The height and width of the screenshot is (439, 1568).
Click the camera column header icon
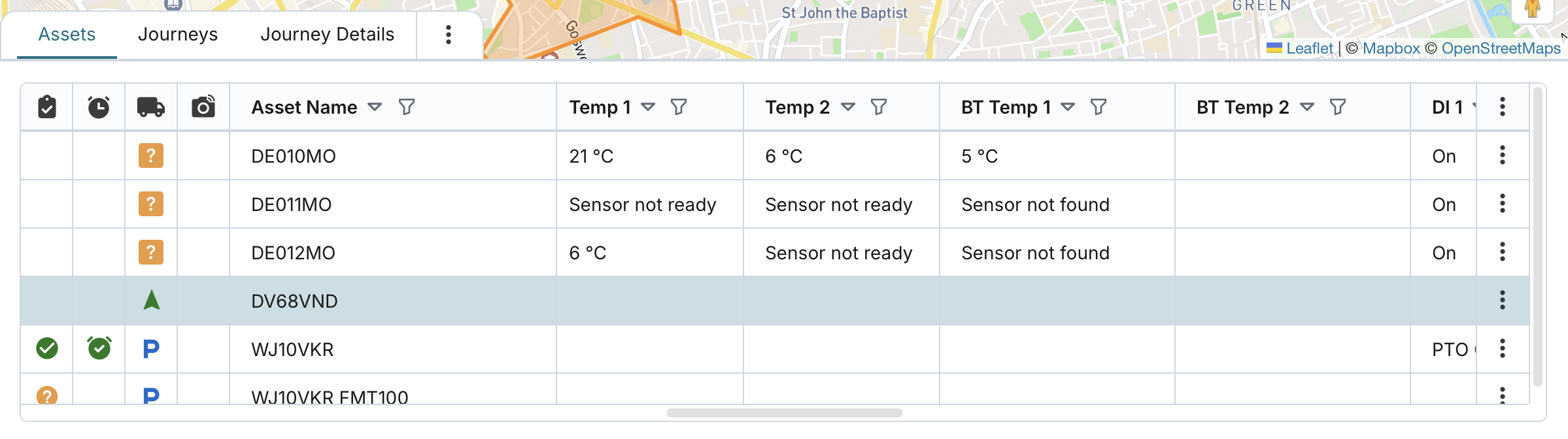click(x=203, y=106)
